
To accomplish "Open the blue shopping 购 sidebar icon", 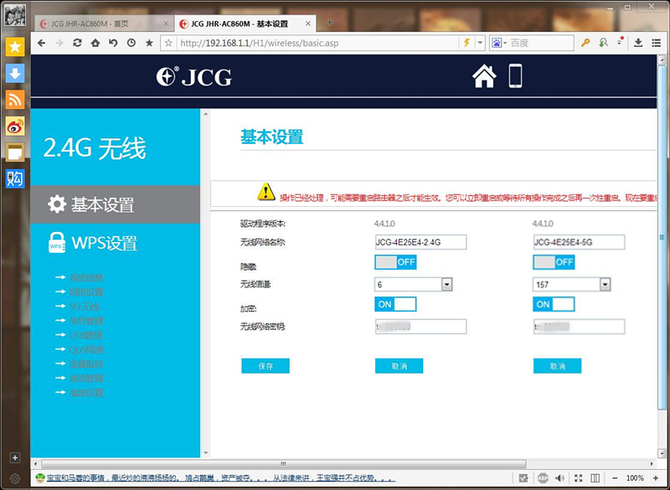I will pyautogui.click(x=15, y=179).
